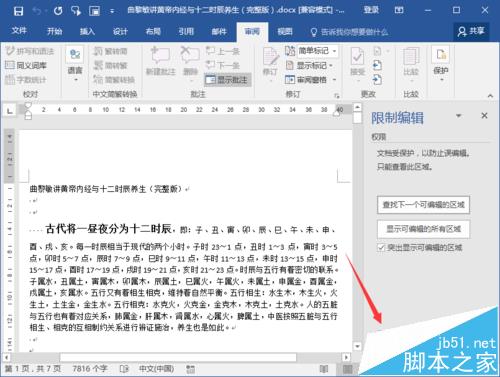Click the 审阅窗格 reviewing pane icon
500x377 pixels.
coord(290,80)
